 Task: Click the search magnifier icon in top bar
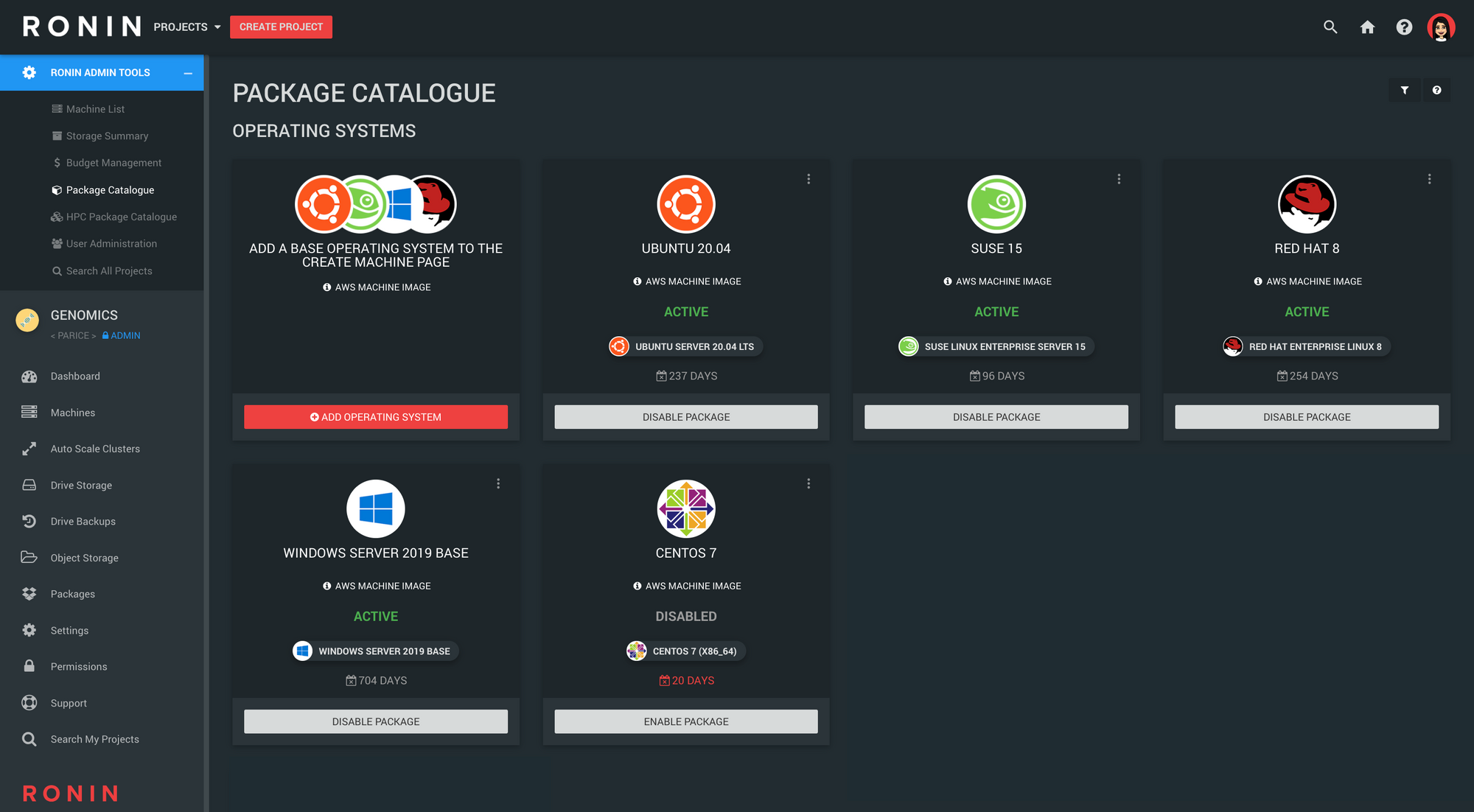point(1330,27)
